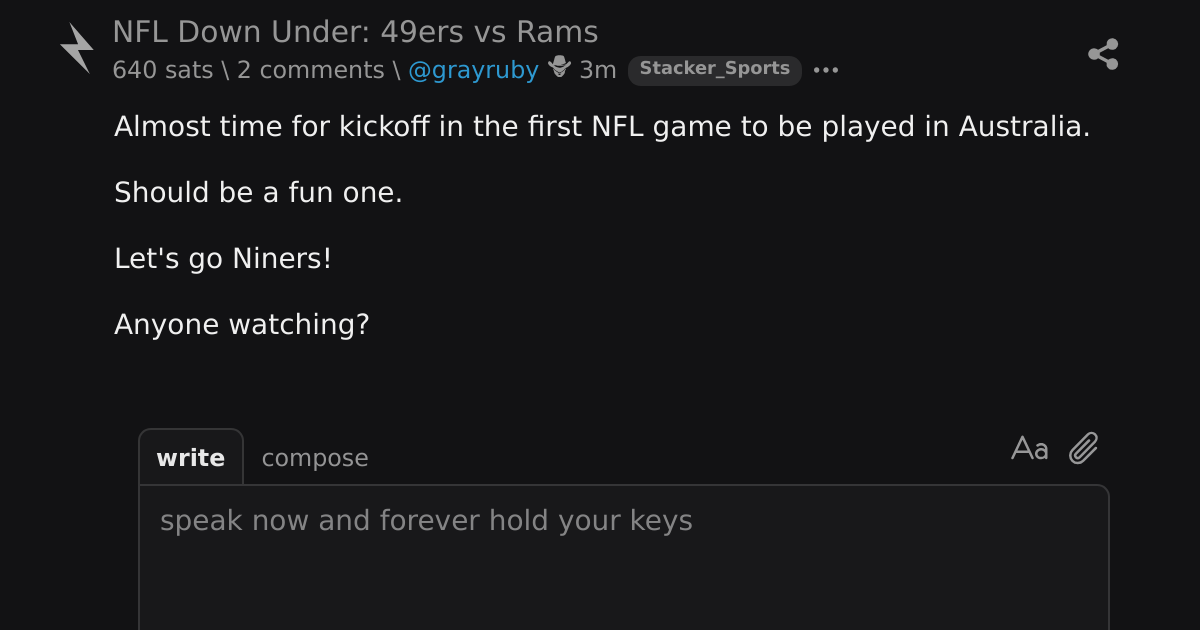Image resolution: width=1200 pixels, height=630 pixels.
Task: Show markdown help via the Aa icon
Action: 1030,449
